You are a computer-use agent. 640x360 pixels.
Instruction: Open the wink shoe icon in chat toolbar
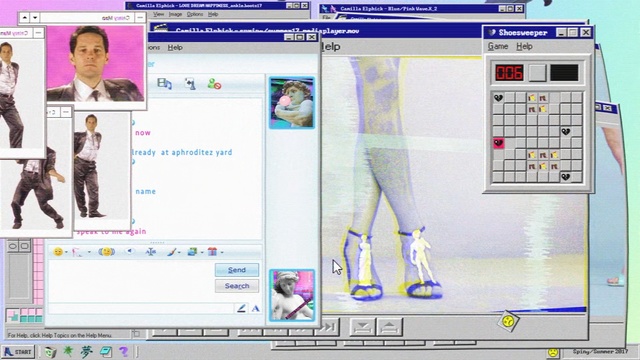[78, 252]
